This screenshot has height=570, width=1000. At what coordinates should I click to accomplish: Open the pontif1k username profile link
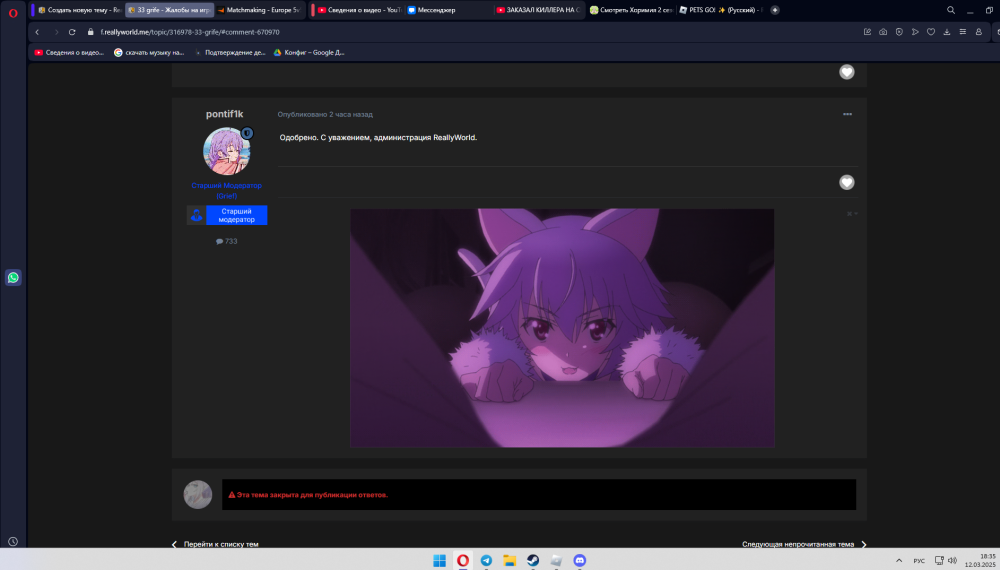[224, 114]
